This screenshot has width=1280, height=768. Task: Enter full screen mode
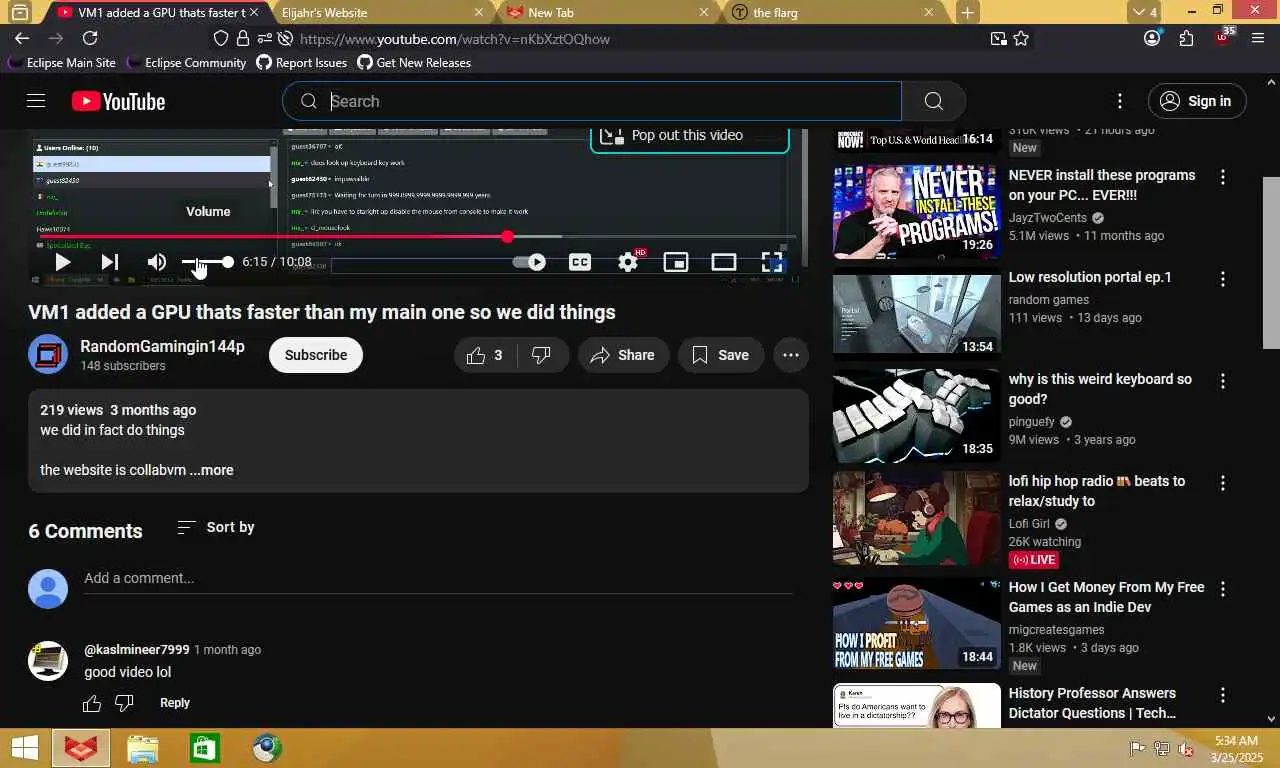pos(772,262)
